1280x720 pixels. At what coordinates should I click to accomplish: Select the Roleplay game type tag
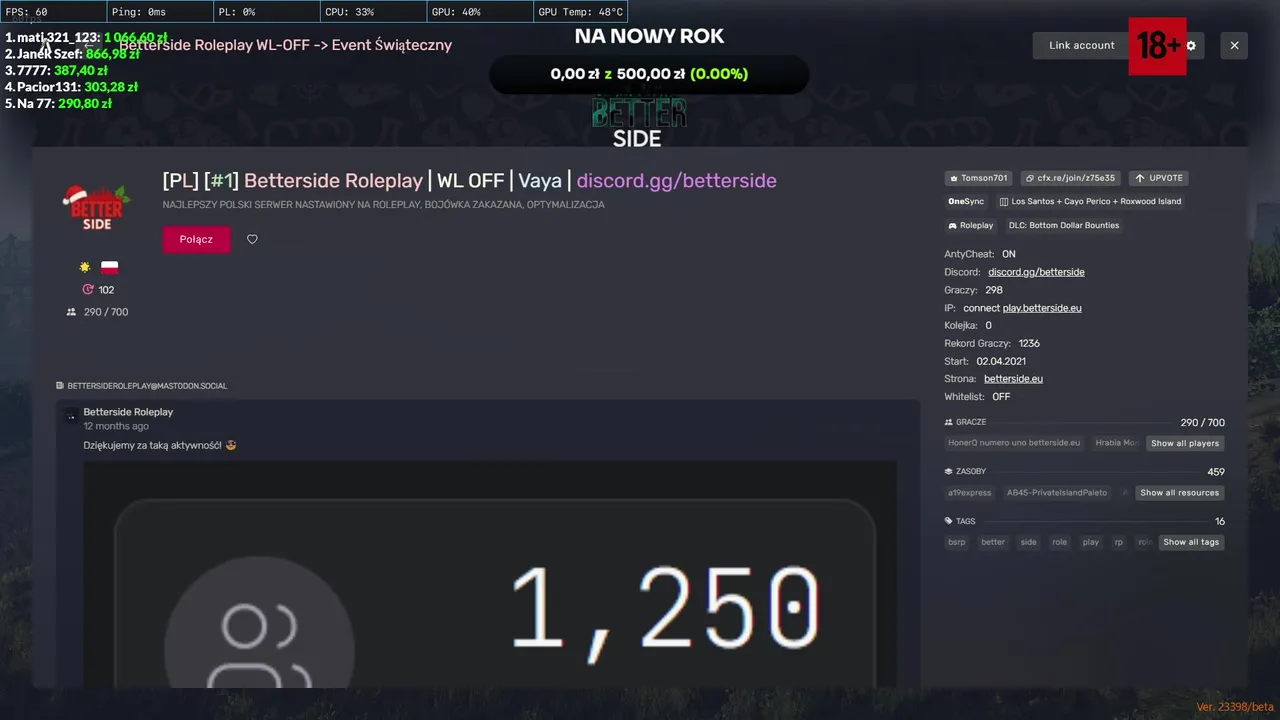(970, 225)
